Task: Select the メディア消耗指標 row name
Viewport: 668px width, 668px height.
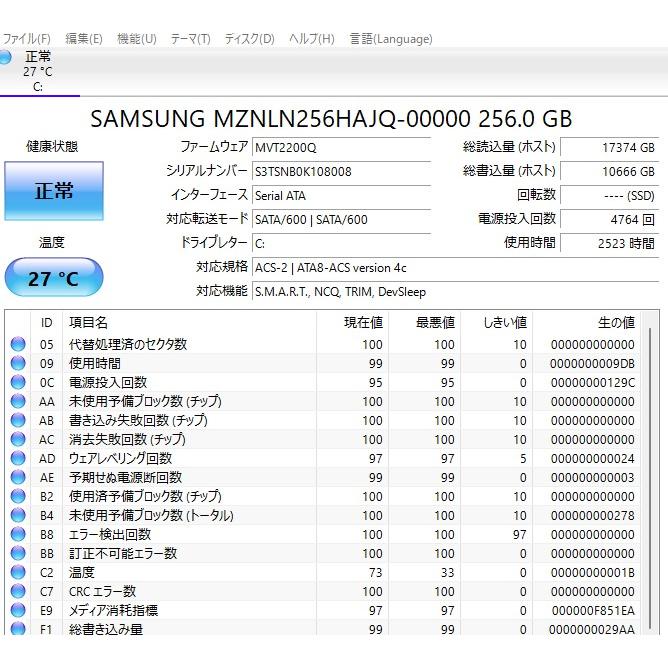Action: 113,610
